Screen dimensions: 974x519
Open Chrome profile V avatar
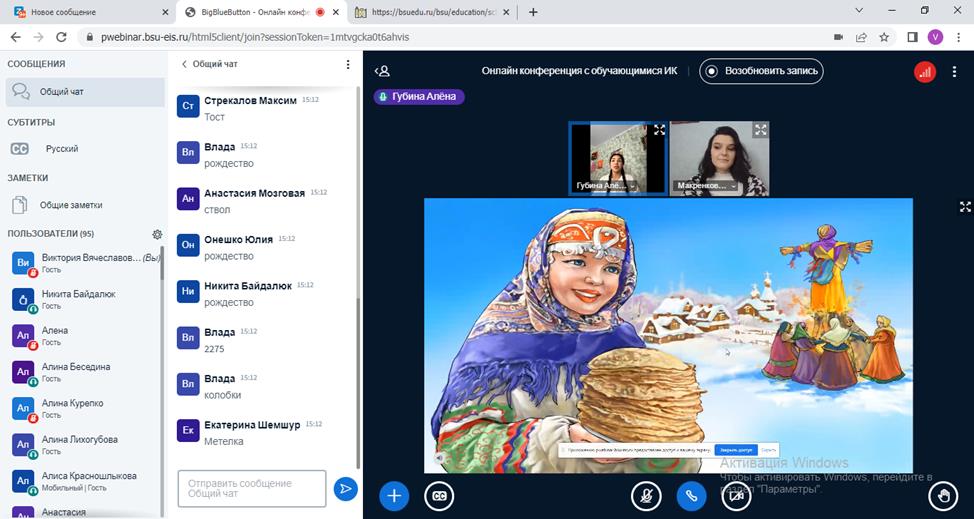coord(935,37)
